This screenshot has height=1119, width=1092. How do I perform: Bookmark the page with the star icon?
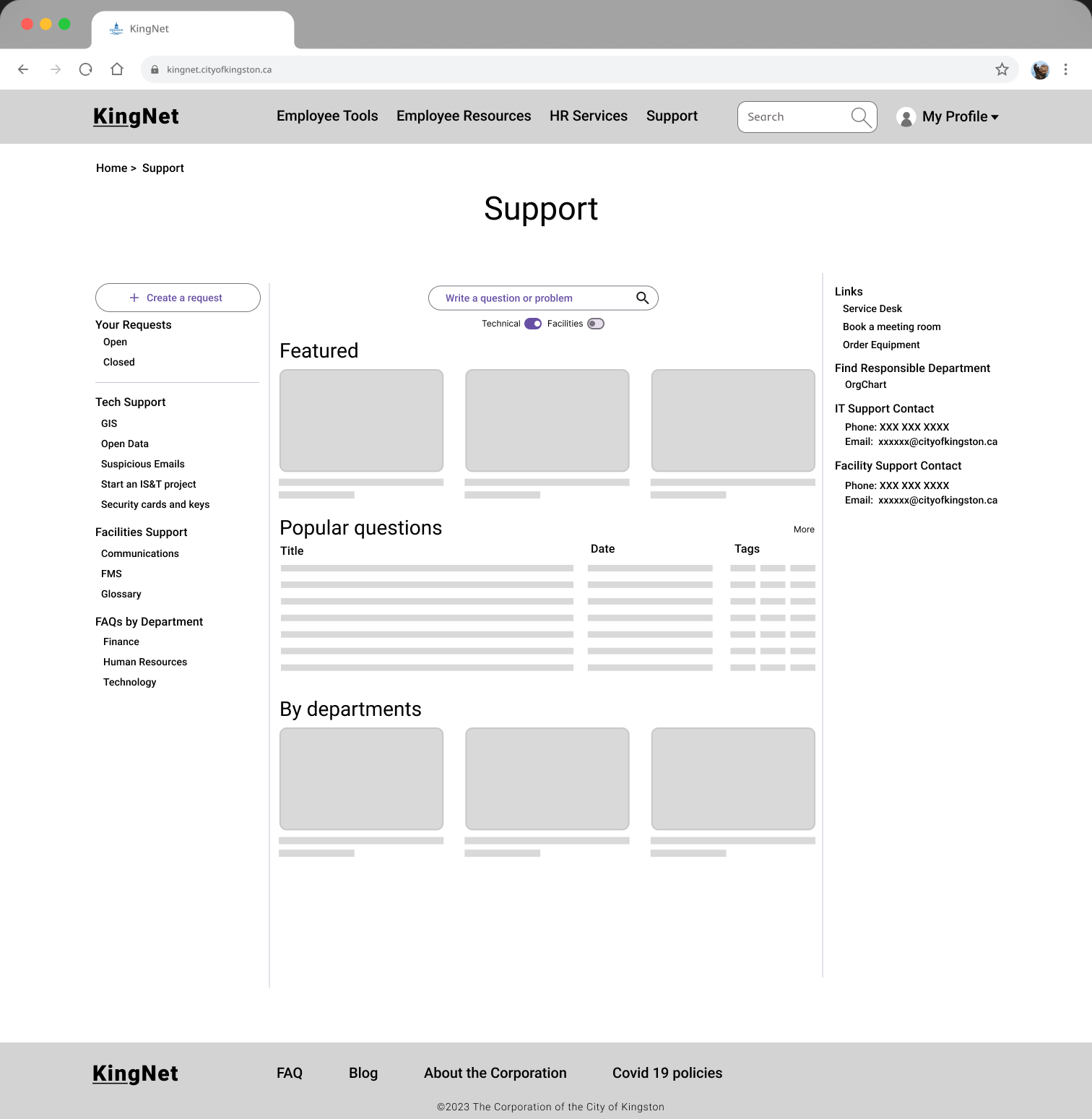[x=1002, y=69]
